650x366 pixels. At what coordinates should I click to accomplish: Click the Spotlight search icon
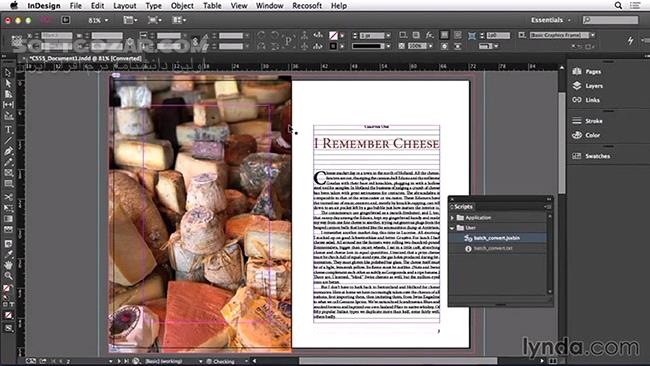pos(618,5)
